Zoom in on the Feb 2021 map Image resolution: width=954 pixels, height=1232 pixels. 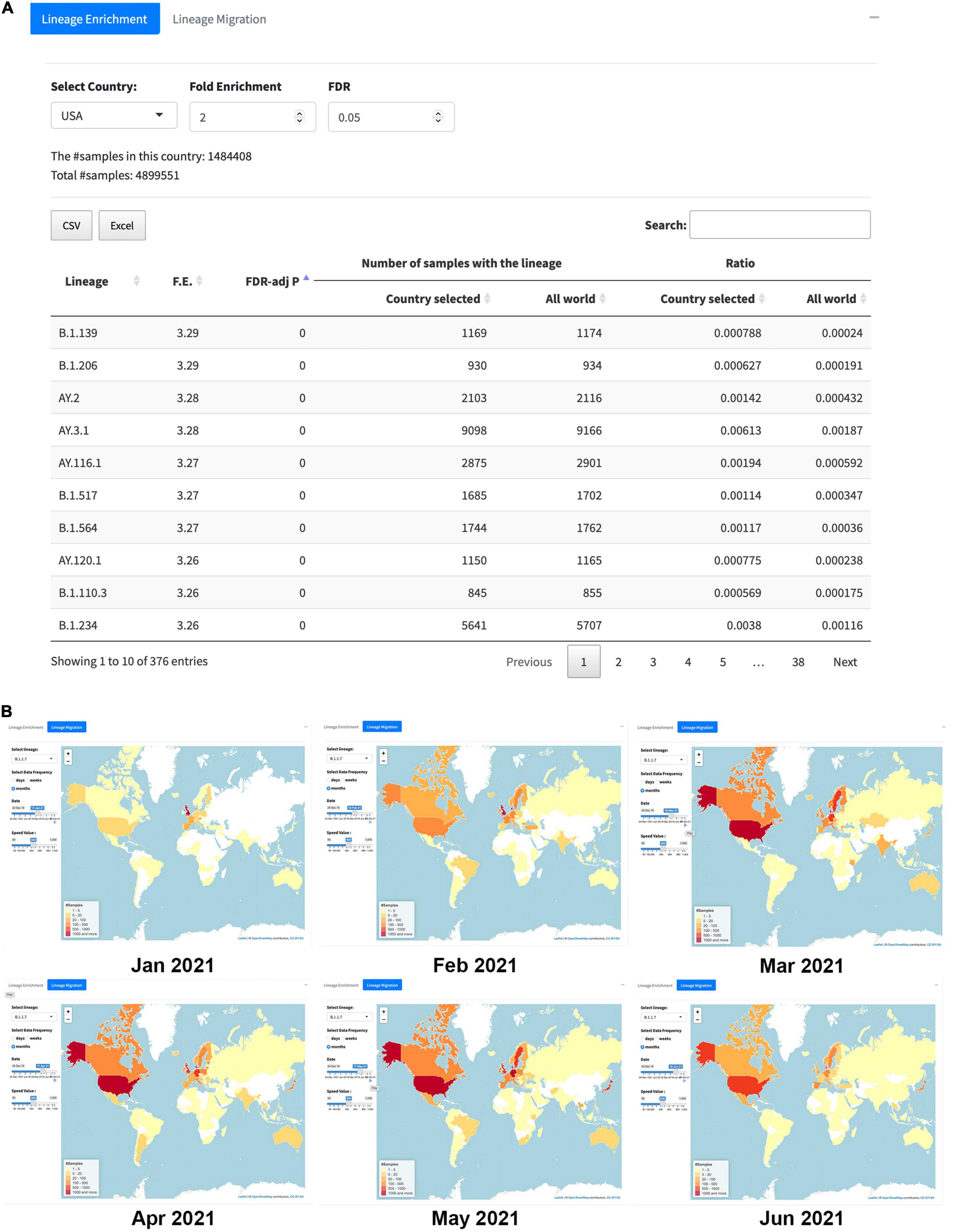[384, 753]
